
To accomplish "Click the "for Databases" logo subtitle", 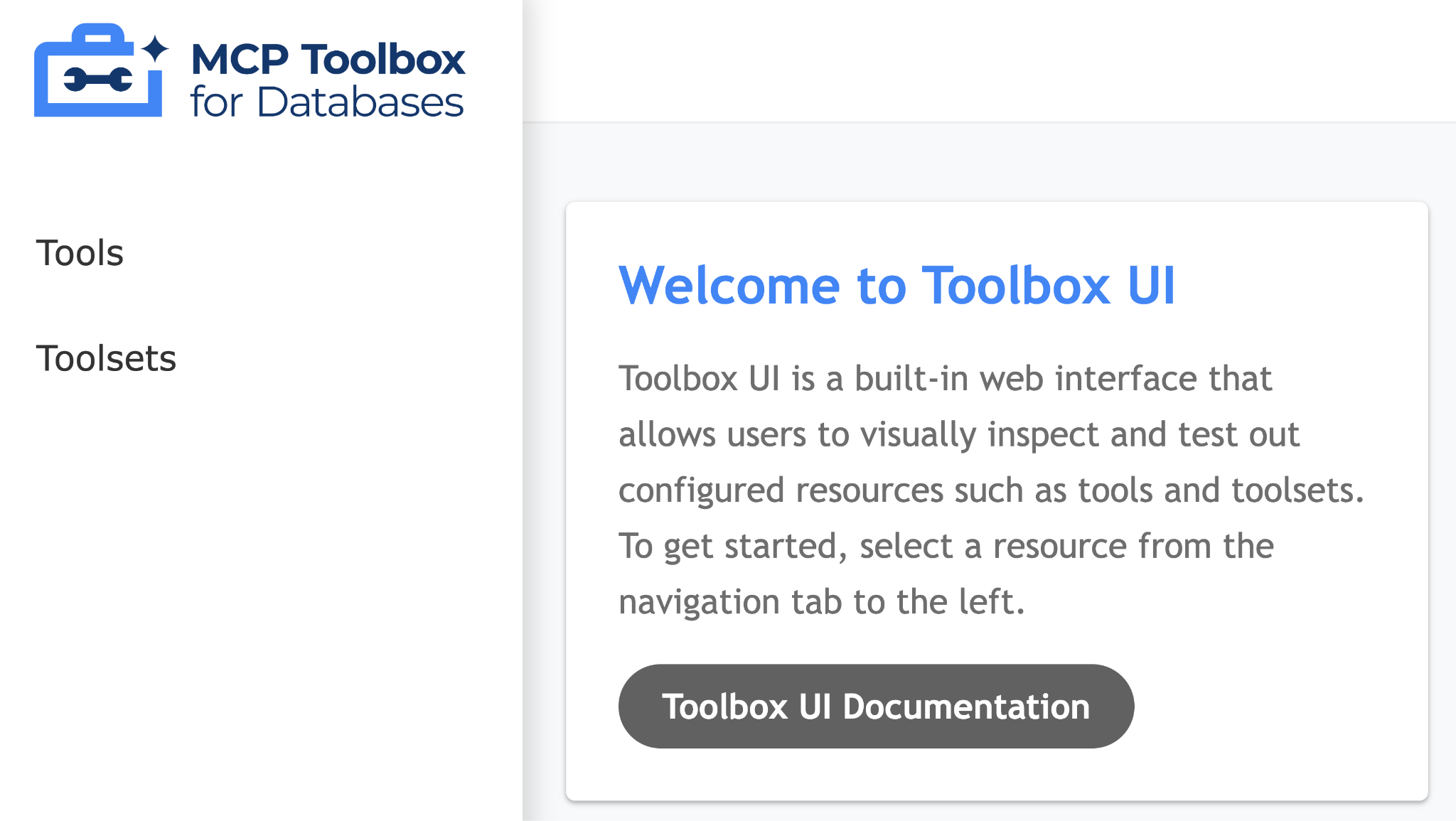I will tap(327, 102).
